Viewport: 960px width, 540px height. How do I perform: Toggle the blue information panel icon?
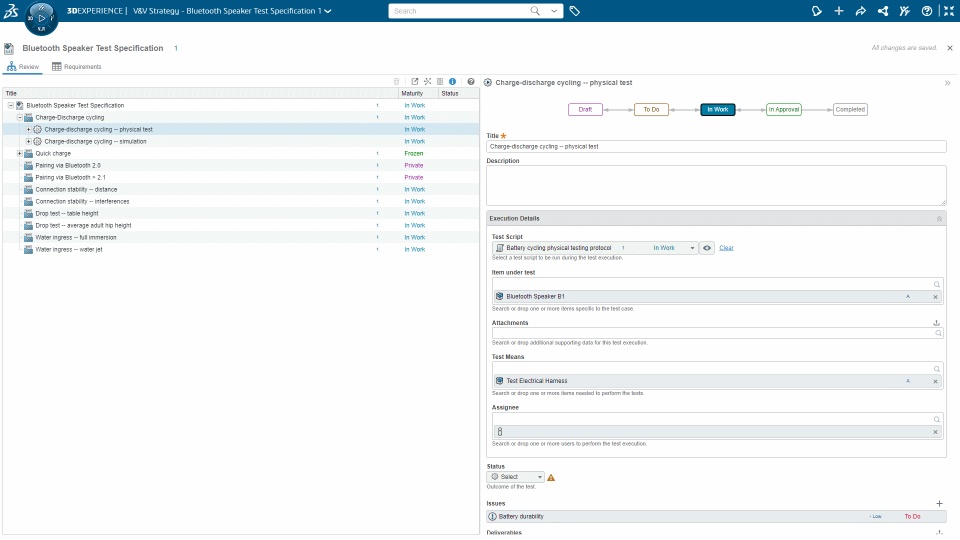coord(452,81)
